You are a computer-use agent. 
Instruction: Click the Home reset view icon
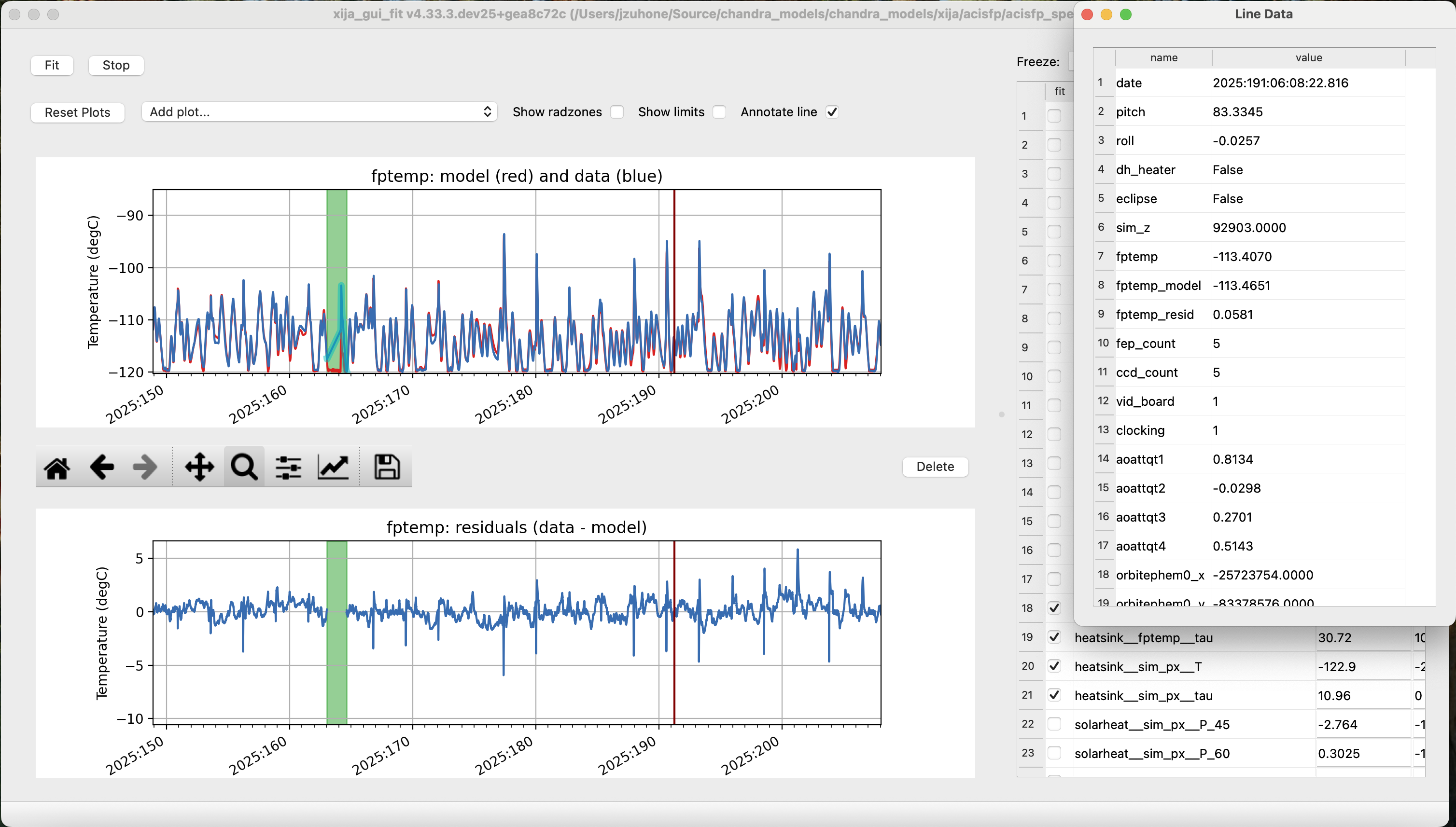(57, 468)
